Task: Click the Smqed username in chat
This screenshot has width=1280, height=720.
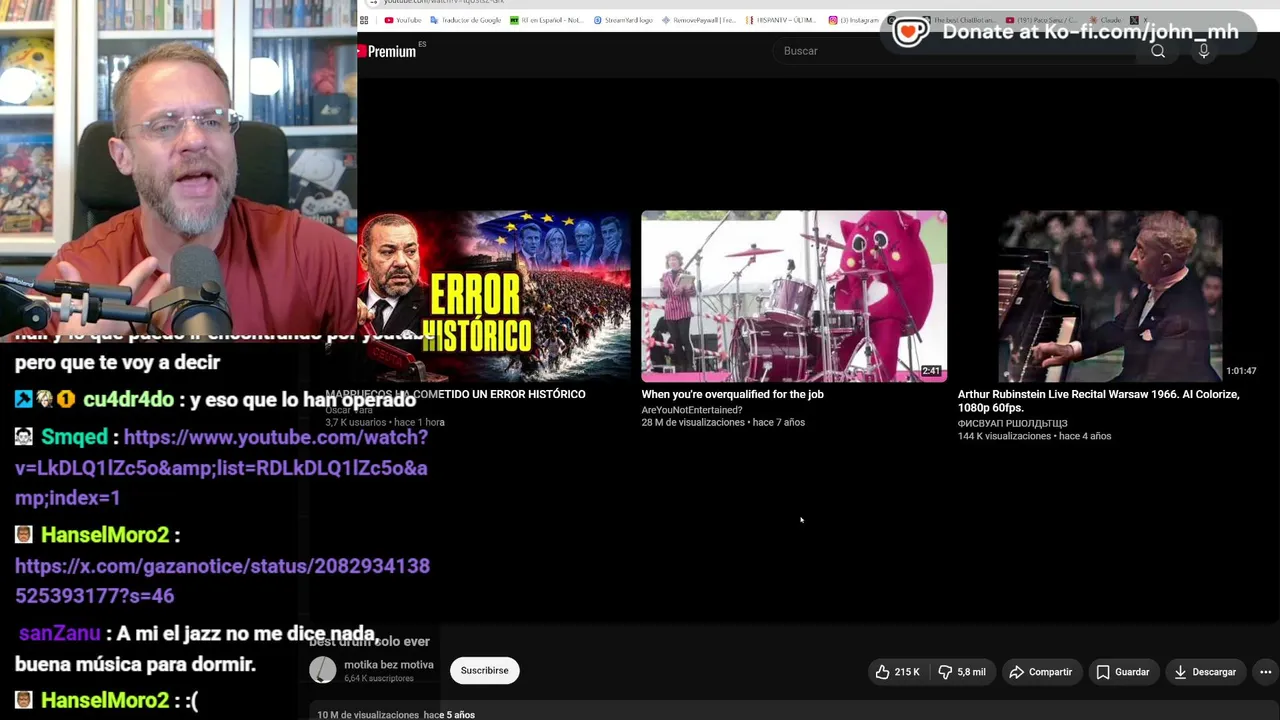Action: (74, 437)
